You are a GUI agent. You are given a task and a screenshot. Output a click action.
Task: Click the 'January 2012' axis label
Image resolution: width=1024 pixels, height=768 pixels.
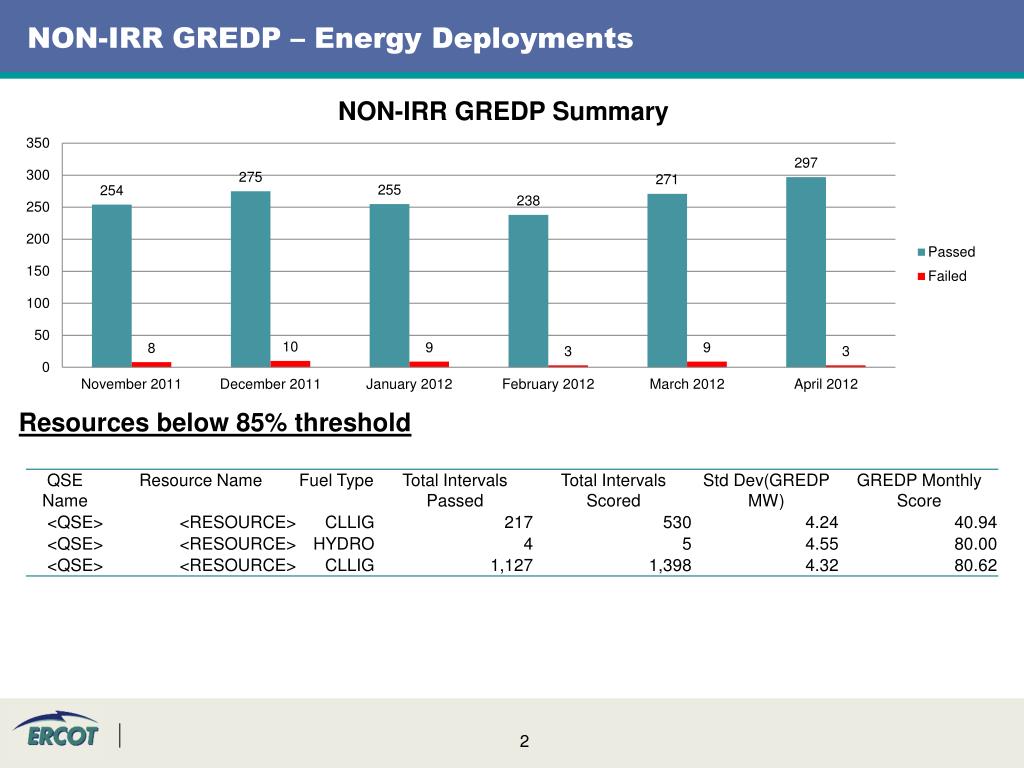(409, 384)
